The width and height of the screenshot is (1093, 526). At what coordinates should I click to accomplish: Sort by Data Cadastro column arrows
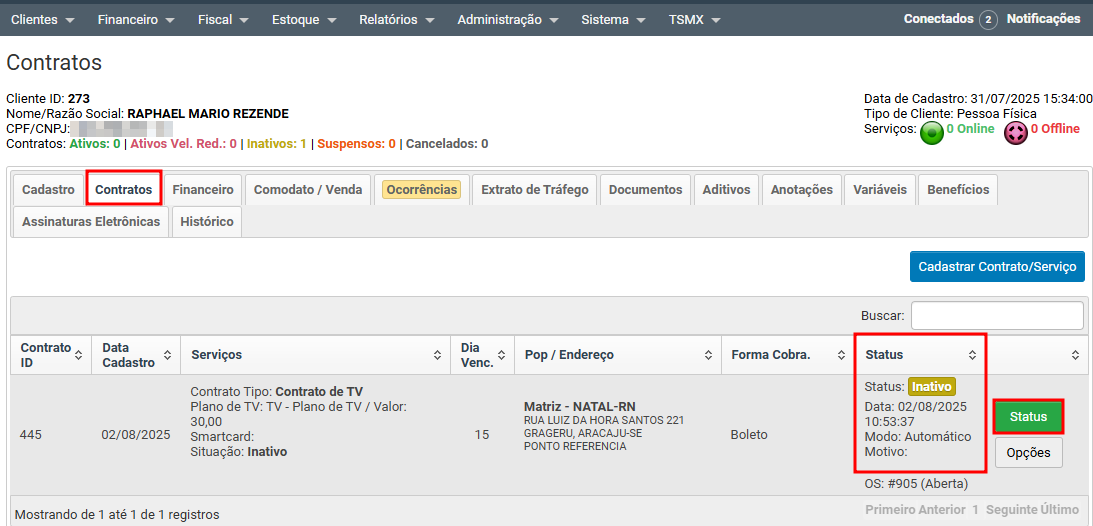click(165, 355)
